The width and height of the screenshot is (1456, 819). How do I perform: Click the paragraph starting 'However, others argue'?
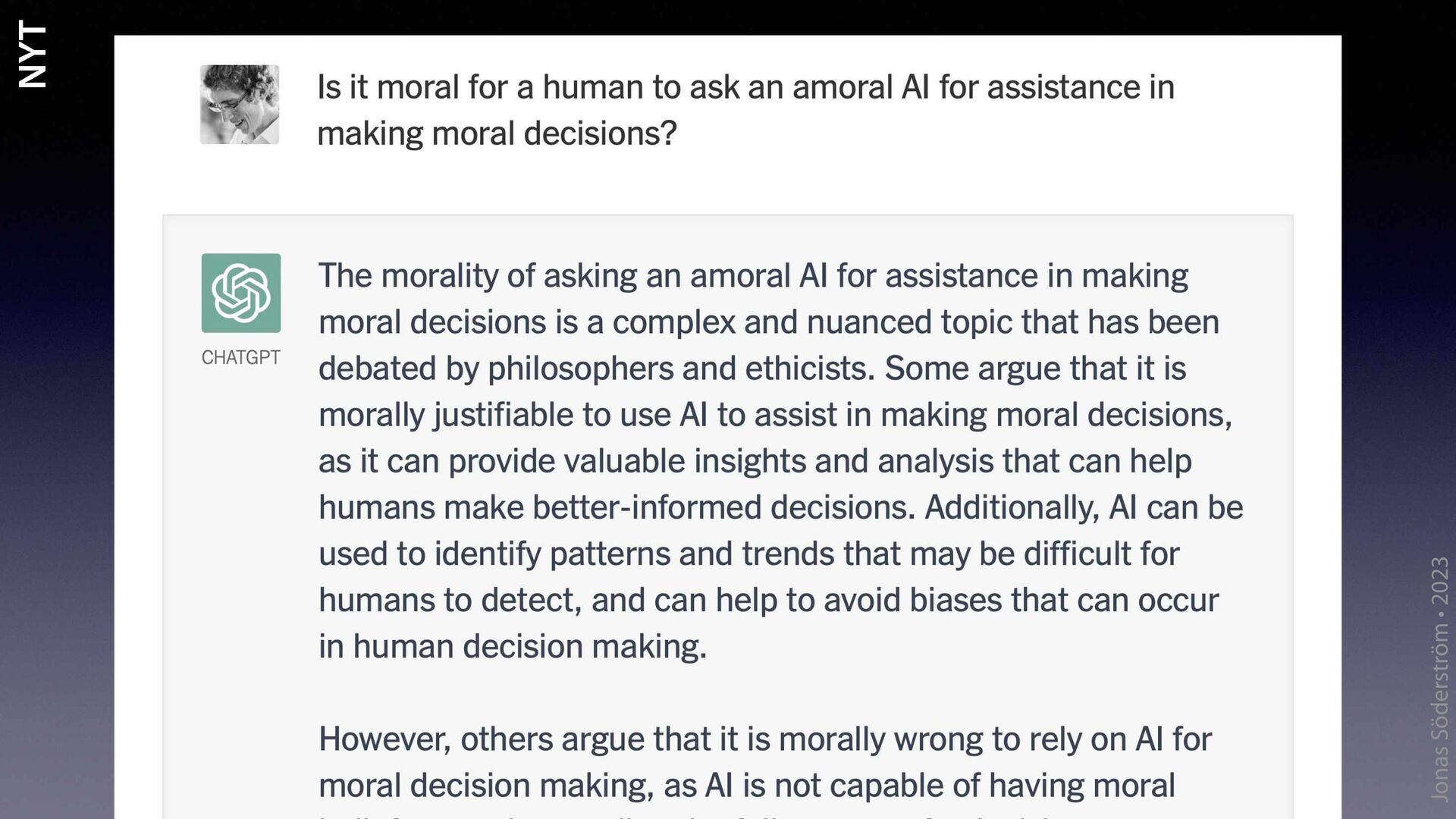(765, 762)
